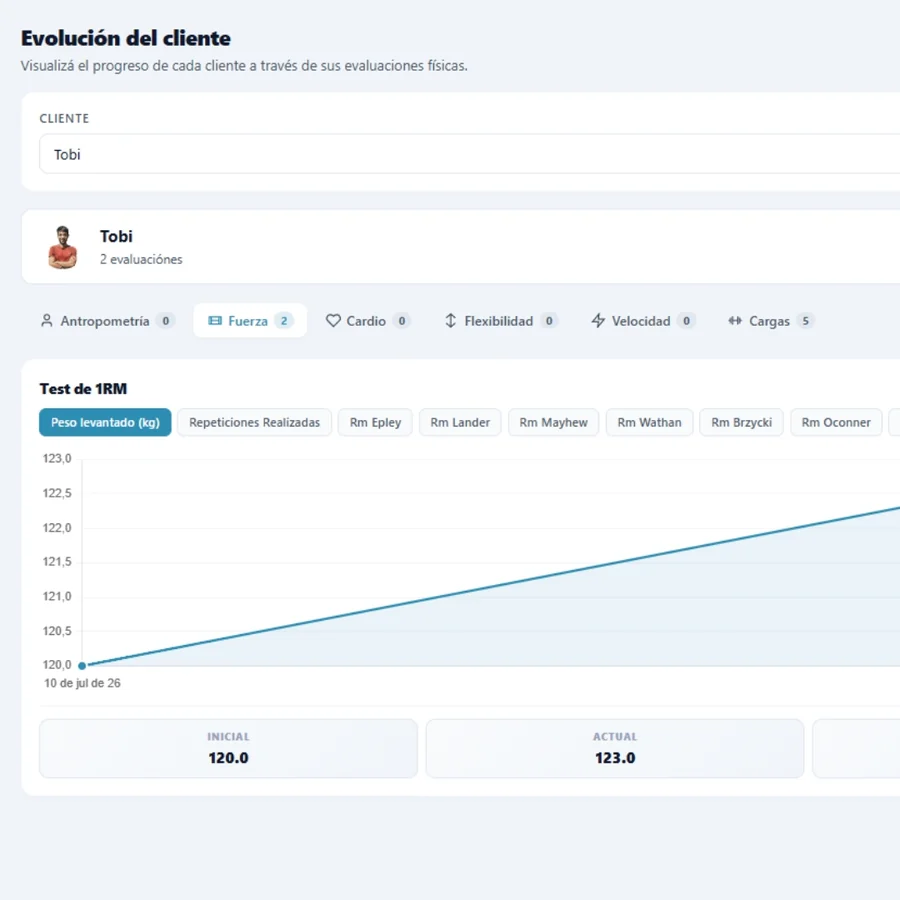Click the INICIAL 120.0 stat card
The width and height of the screenshot is (900, 900).
tap(228, 748)
